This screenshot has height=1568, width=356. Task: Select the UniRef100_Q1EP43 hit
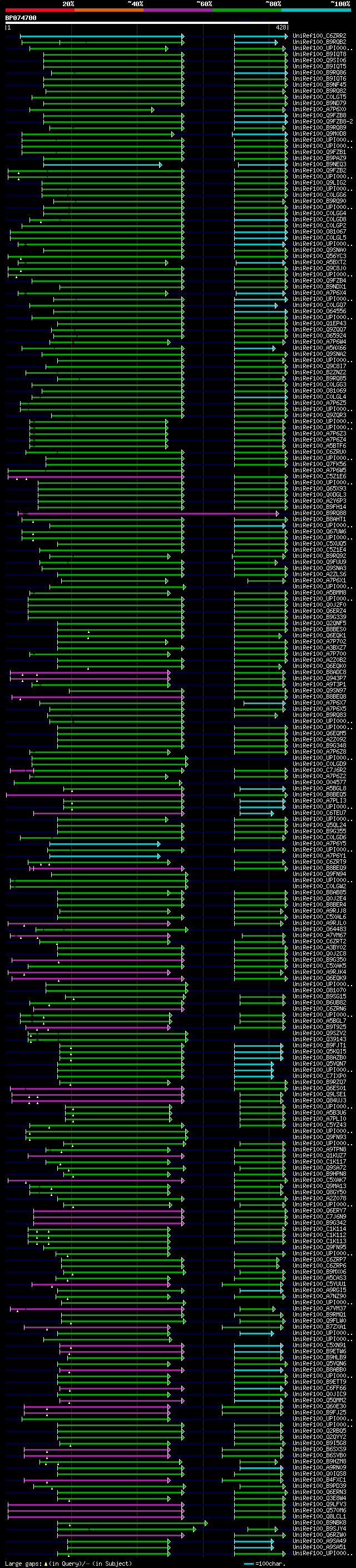click(x=319, y=323)
